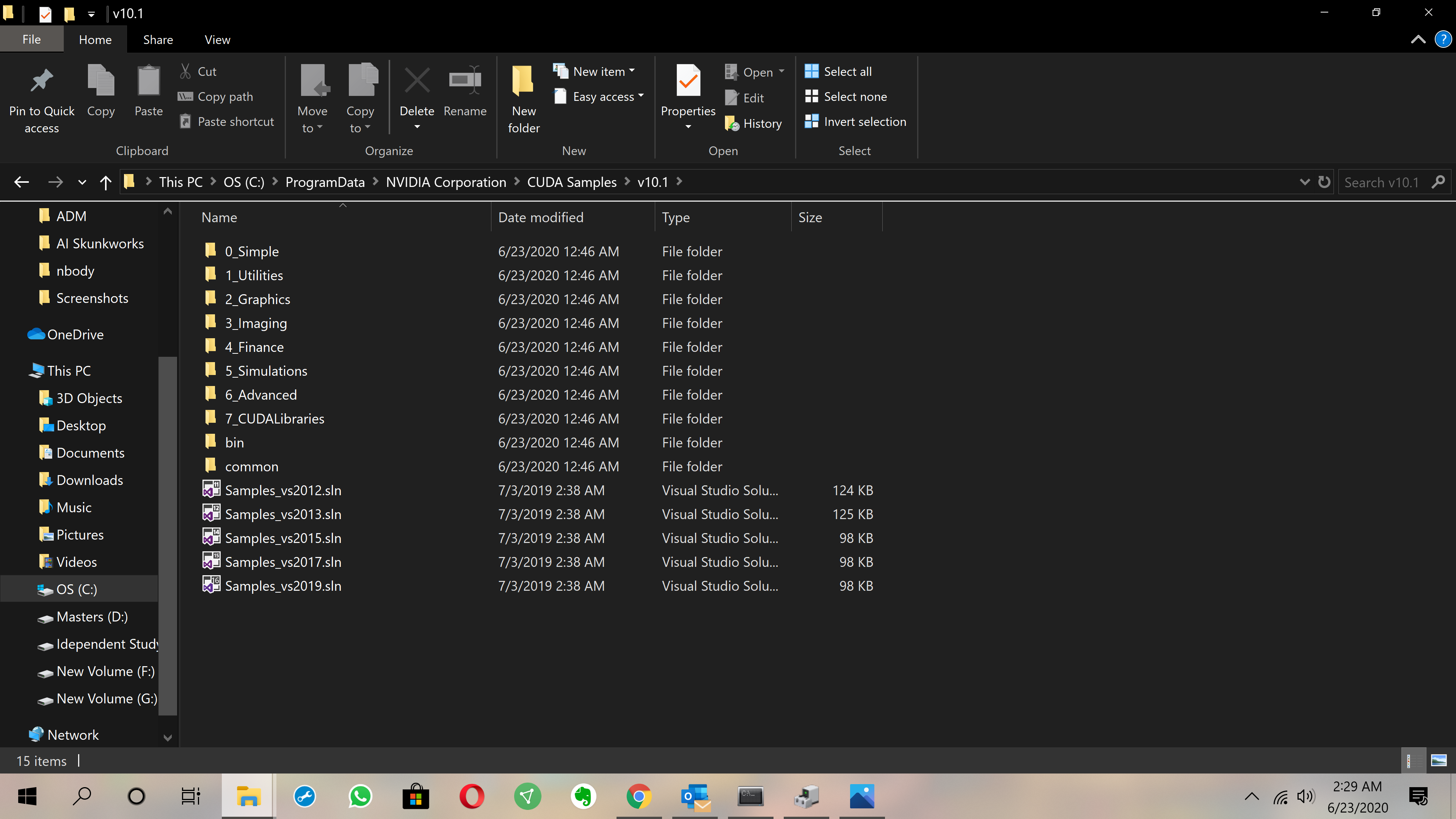This screenshot has width=1456, height=819.
Task: Click Pin to Quick access icon
Action: tap(42, 81)
